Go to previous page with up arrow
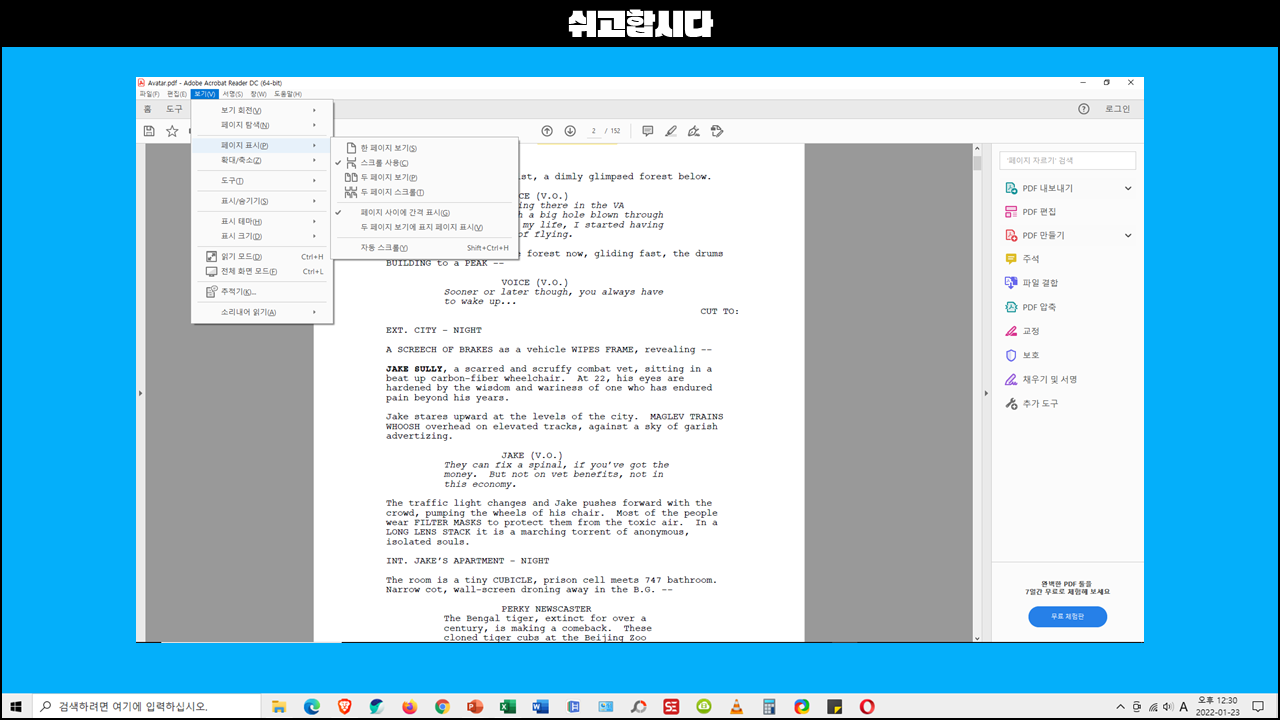Image resolution: width=1280 pixels, height=720 pixels. [547, 131]
